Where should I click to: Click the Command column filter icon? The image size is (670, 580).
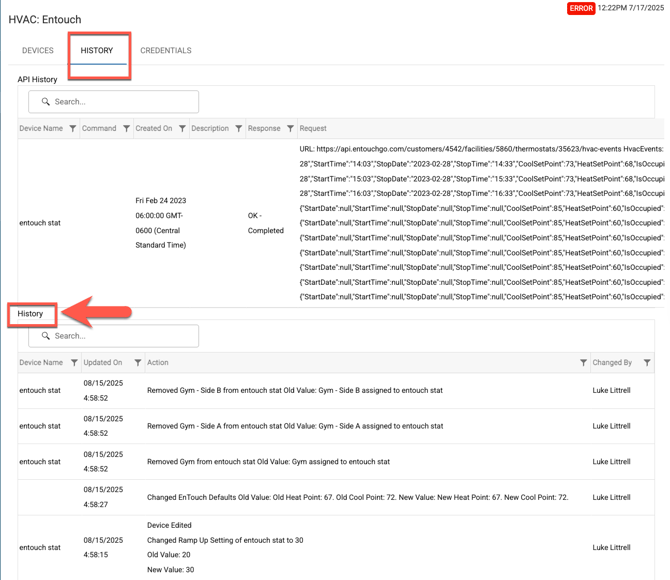click(x=127, y=129)
